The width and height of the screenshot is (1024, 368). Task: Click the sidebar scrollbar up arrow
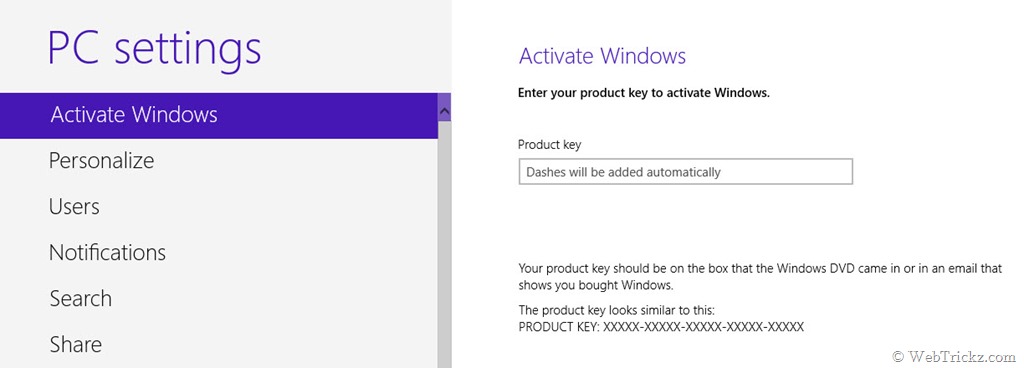pyautogui.click(x=444, y=111)
